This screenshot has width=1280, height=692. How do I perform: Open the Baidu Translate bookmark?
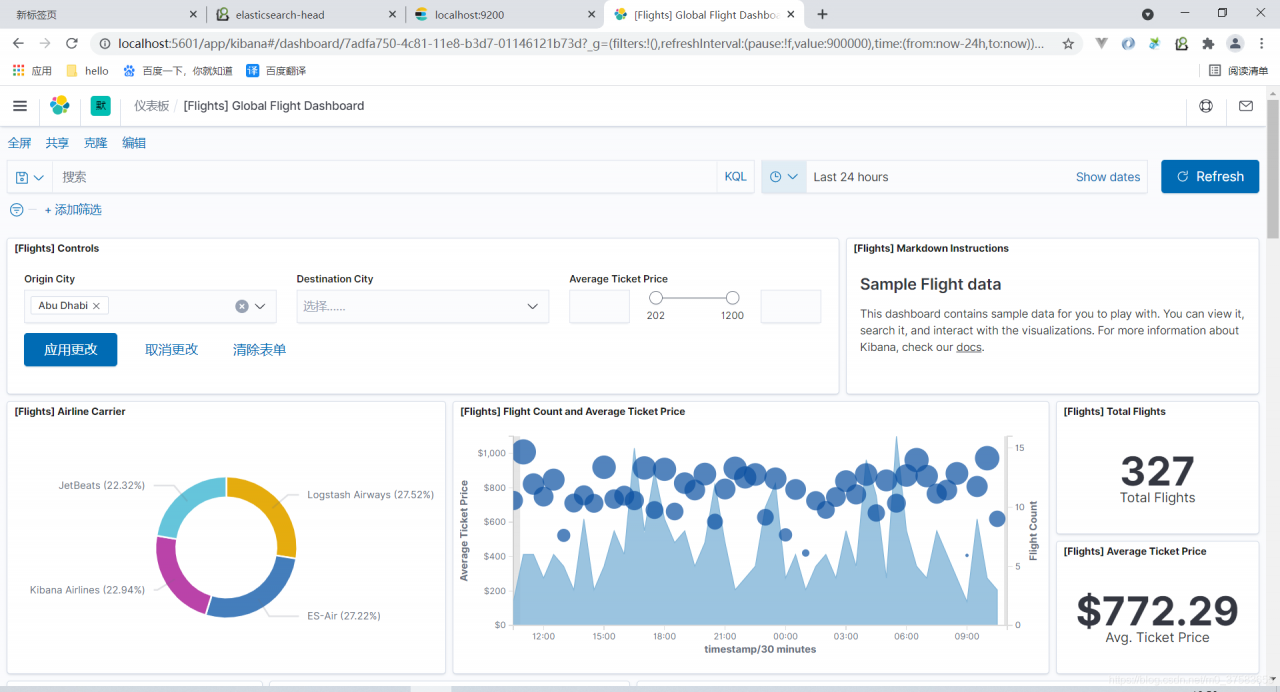pyautogui.click(x=276, y=71)
